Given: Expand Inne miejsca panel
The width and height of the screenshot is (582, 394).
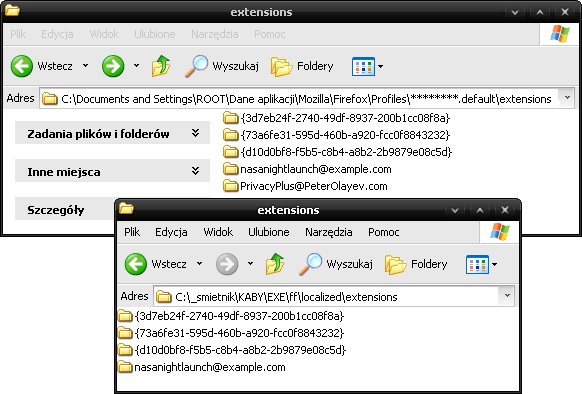Looking at the screenshot, I should point(112,171).
